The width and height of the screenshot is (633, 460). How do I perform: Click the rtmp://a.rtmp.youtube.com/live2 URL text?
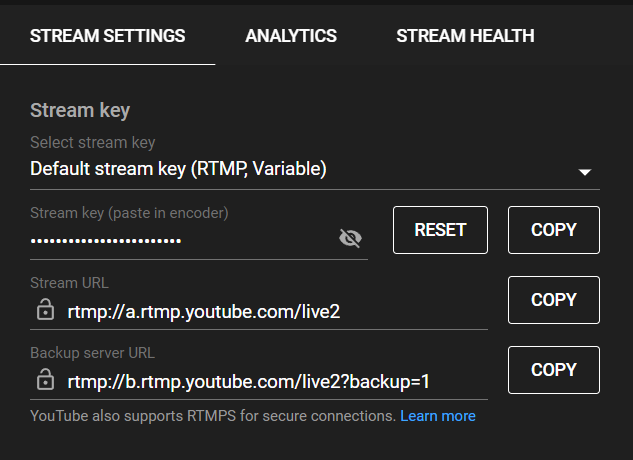click(x=203, y=311)
